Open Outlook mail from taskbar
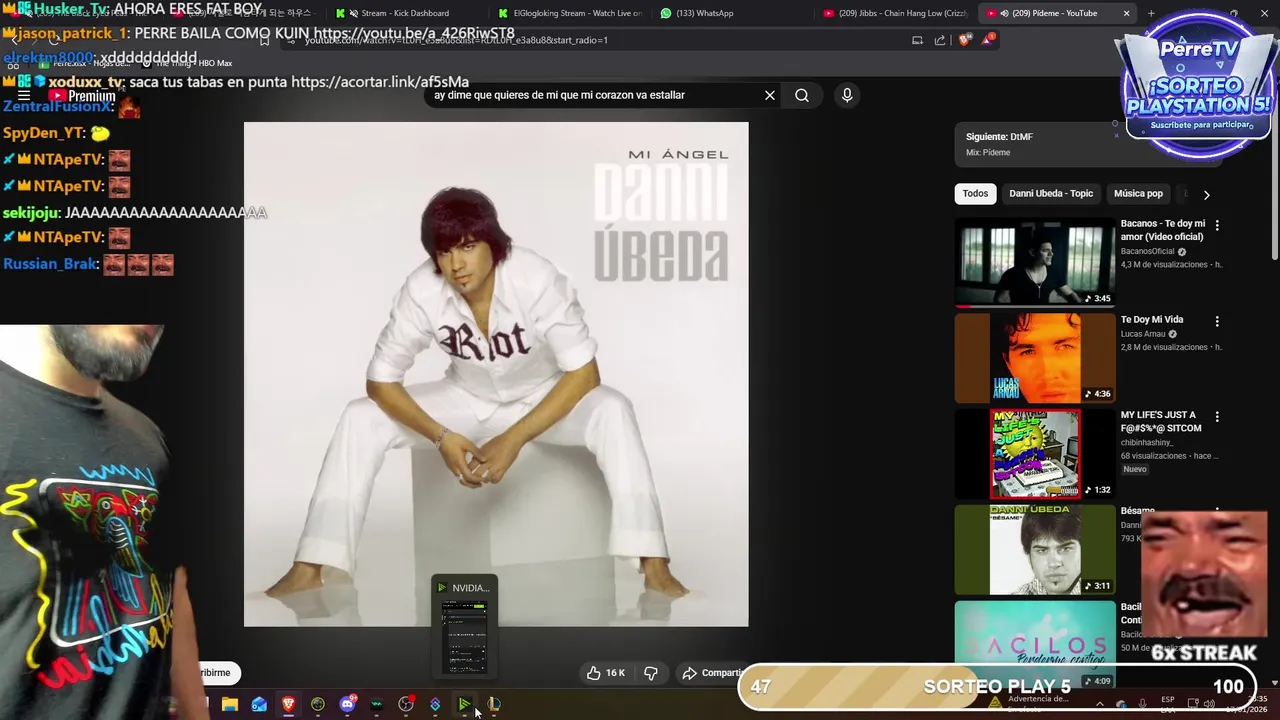 tap(259, 705)
